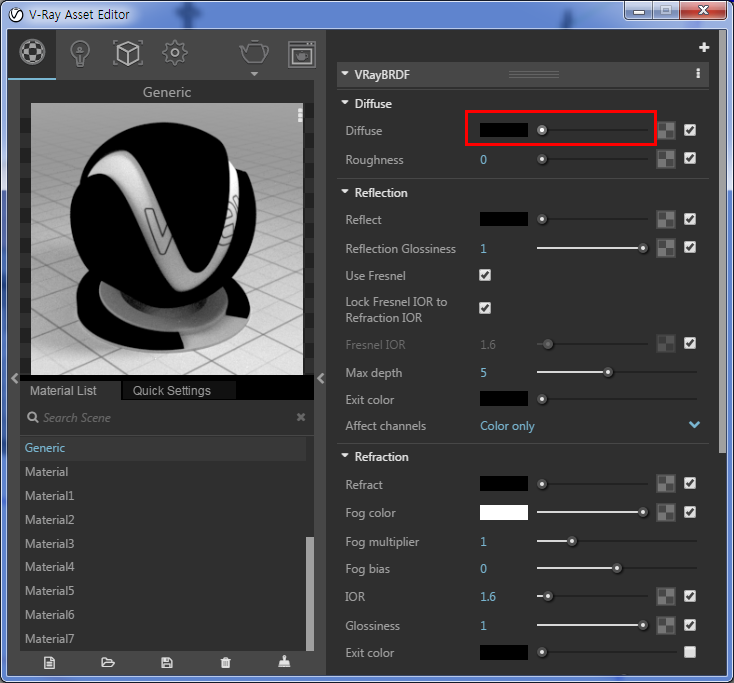
Task: Collapse the Reflection section
Action: [x=345, y=191]
